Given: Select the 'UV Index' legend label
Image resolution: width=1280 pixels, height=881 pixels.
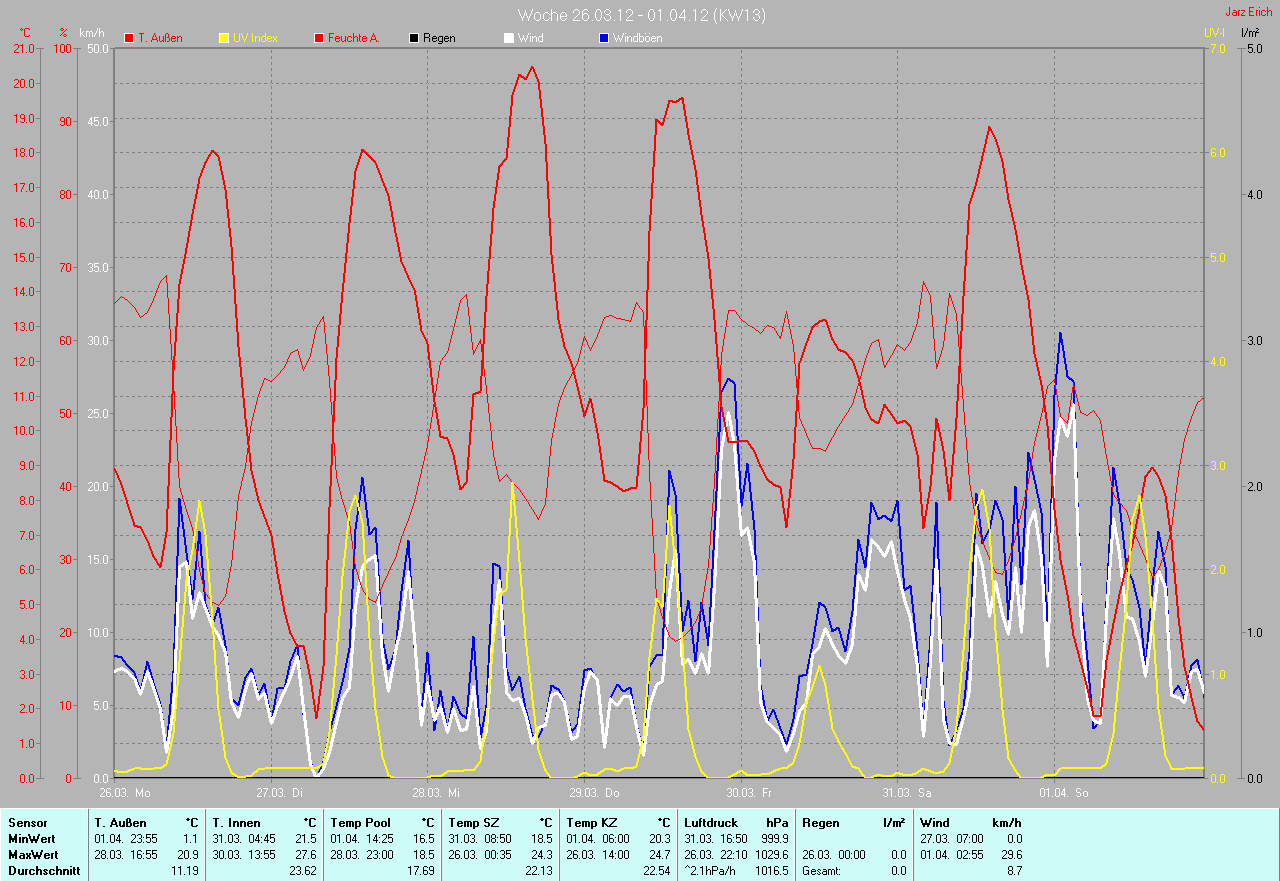Looking at the screenshot, I should pos(255,38).
